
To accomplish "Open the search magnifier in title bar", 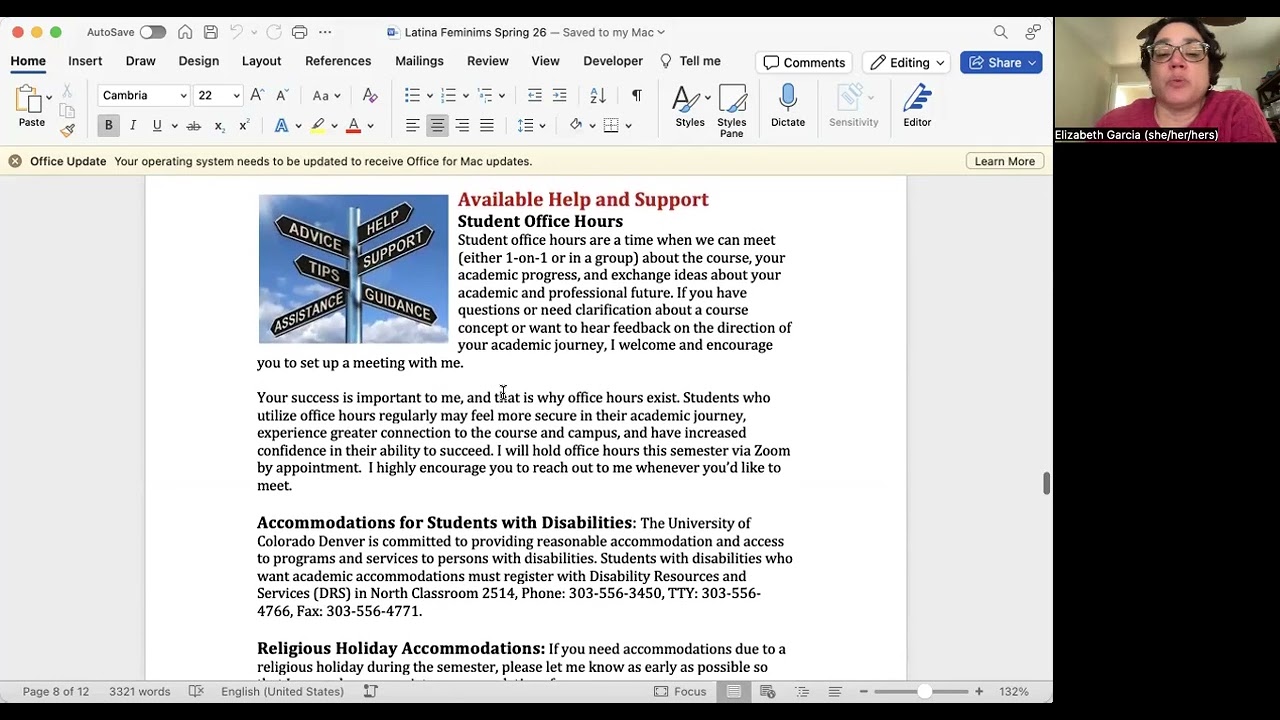I will 1000,32.
